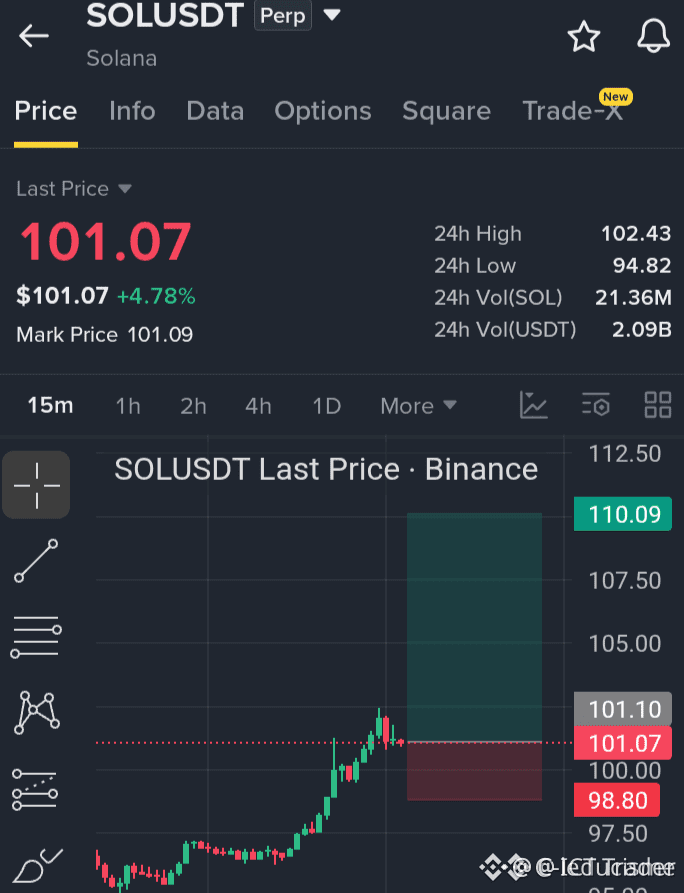The height and width of the screenshot is (893, 684).
Task: Open the Data tab
Action: [x=215, y=110]
